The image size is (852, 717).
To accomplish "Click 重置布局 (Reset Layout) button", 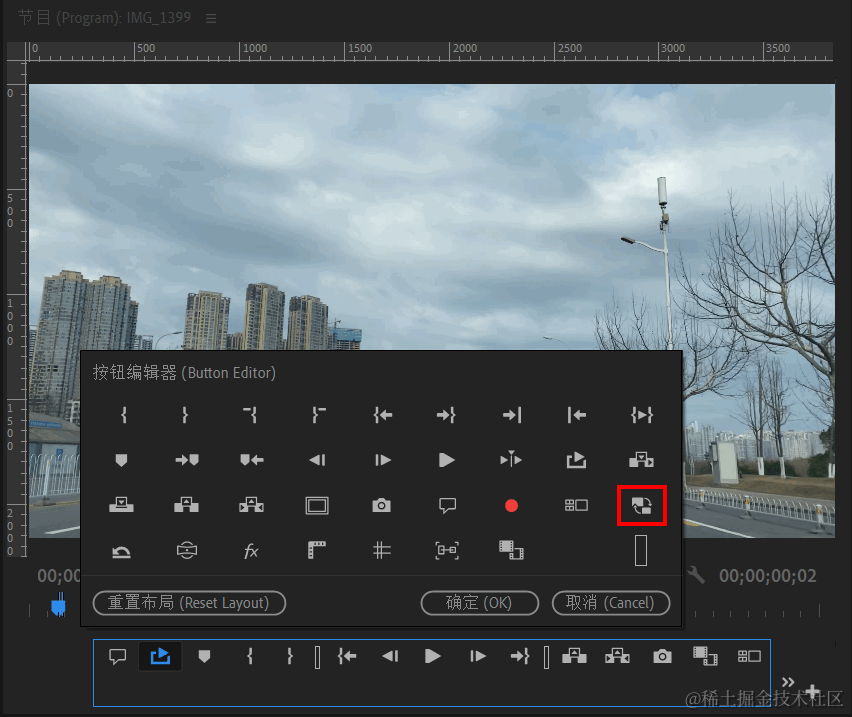I will coord(189,603).
